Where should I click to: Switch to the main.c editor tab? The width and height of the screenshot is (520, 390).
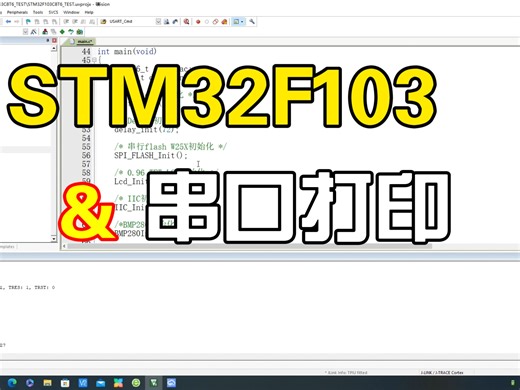(82, 42)
